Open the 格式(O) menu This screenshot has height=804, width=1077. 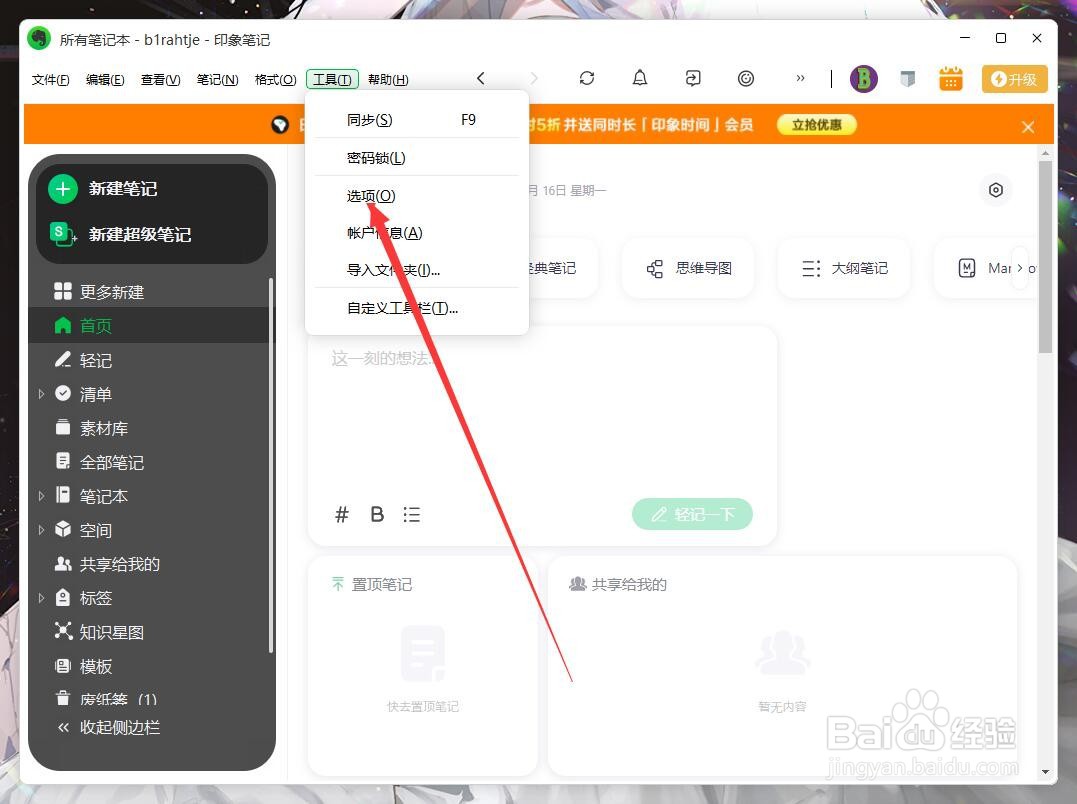pyautogui.click(x=275, y=80)
